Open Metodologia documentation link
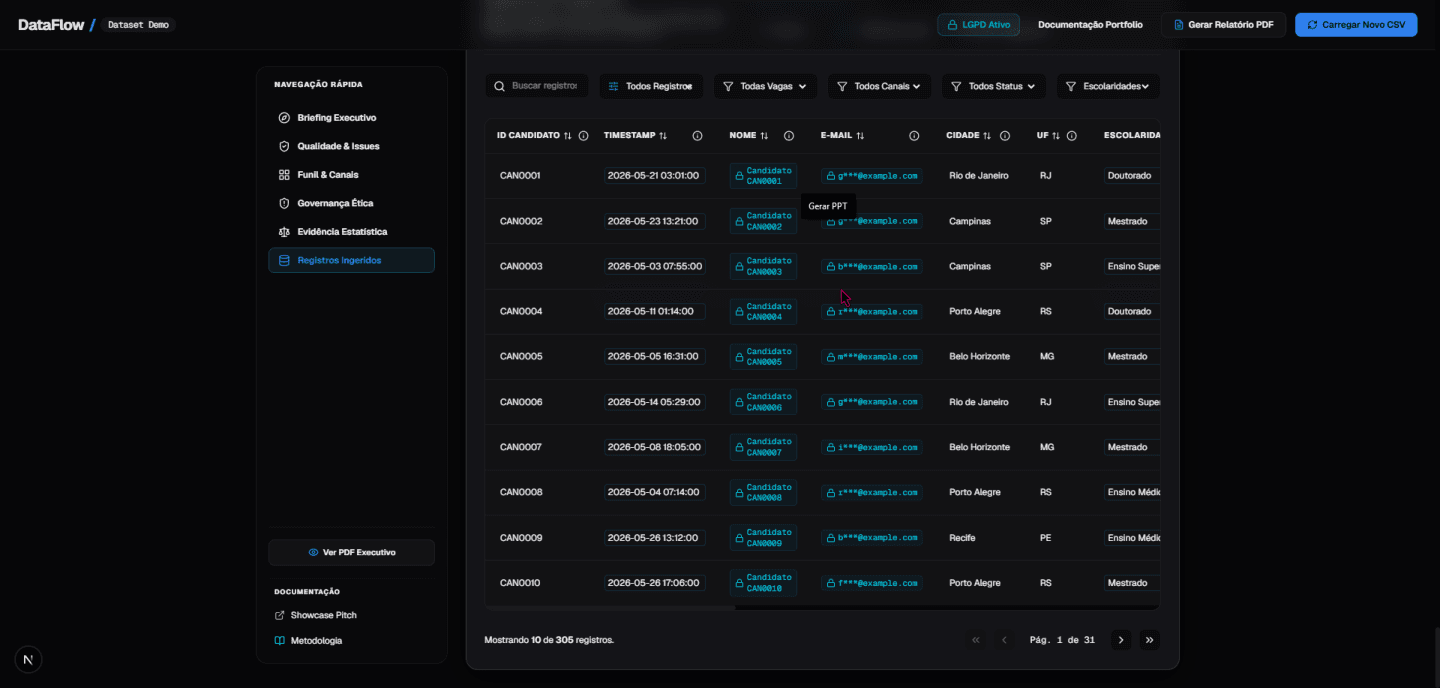 pyautogui.click(x=308, y=640)
